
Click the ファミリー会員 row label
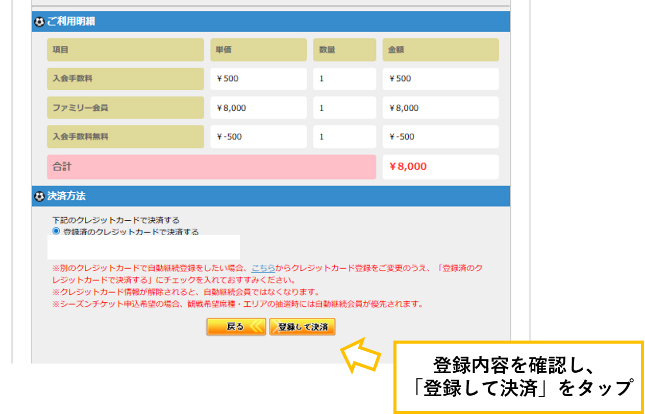125,108
